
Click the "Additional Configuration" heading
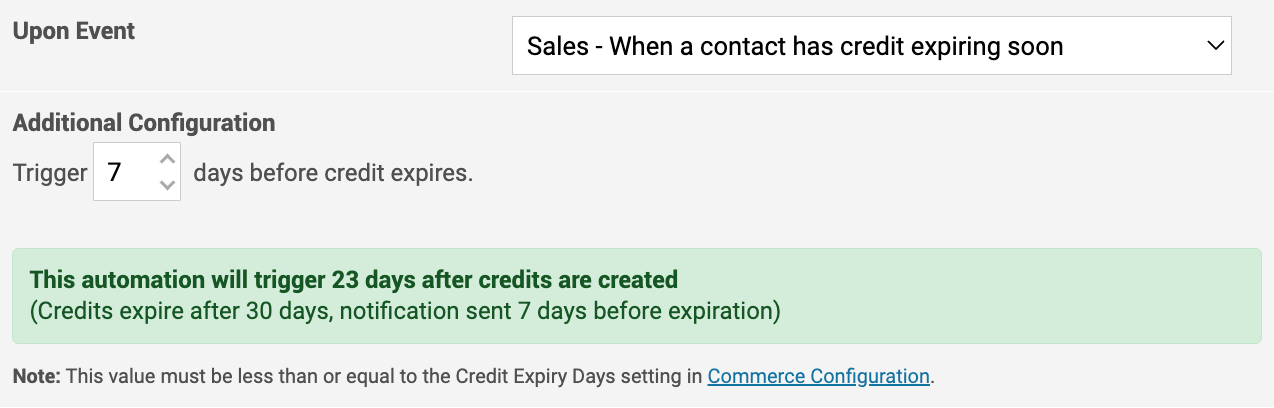click(144, 123)
